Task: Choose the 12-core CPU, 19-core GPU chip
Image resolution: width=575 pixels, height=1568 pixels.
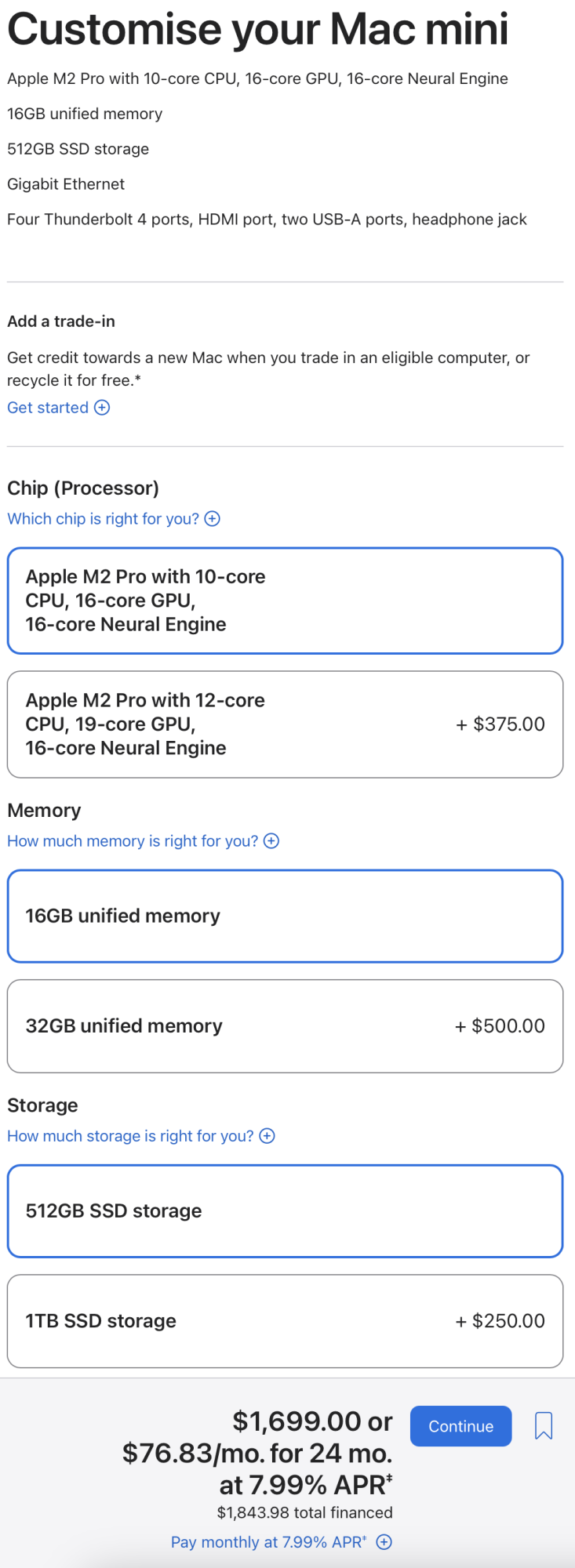Action: point(285,724)
